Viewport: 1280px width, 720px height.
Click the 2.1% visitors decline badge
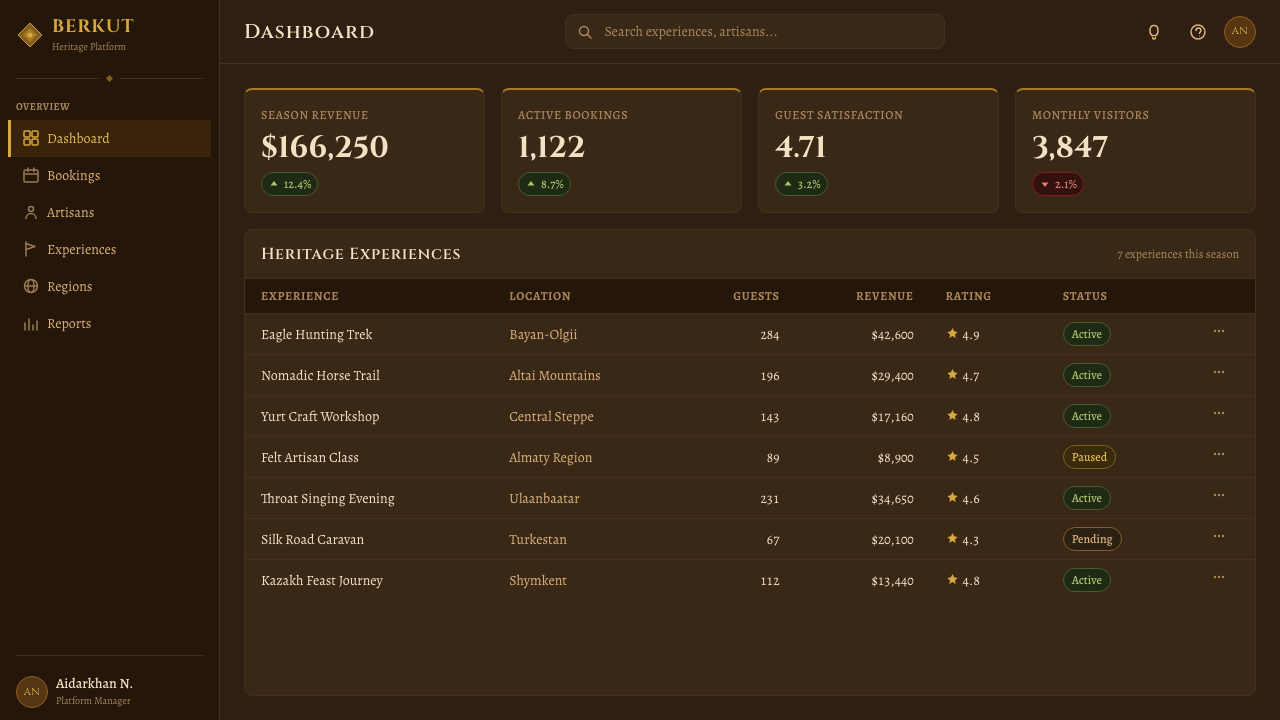click(x=1058, y=184)
